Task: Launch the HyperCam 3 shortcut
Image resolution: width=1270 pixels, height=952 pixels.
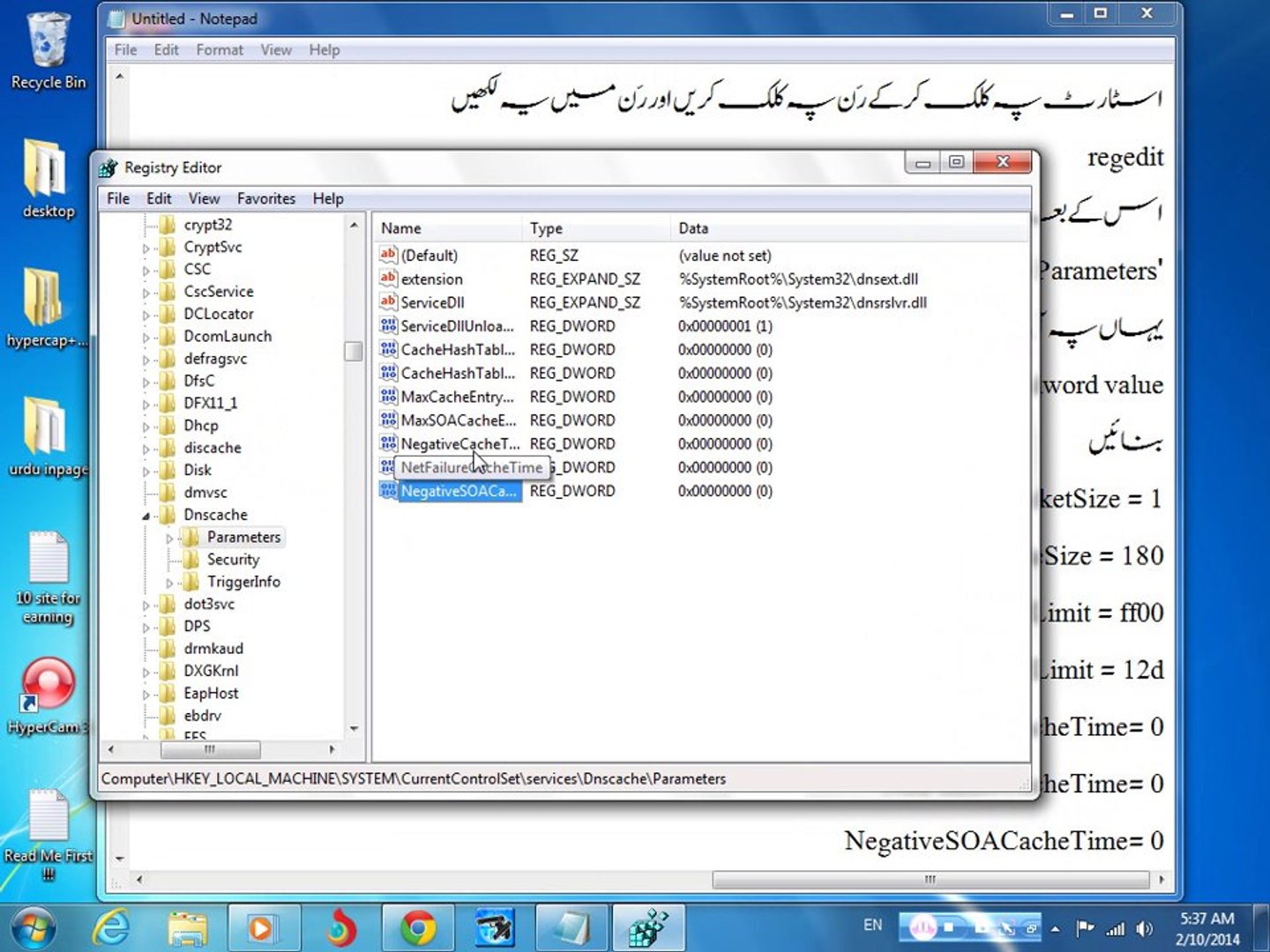Action: pyautogui.click(x=48, y=696)
